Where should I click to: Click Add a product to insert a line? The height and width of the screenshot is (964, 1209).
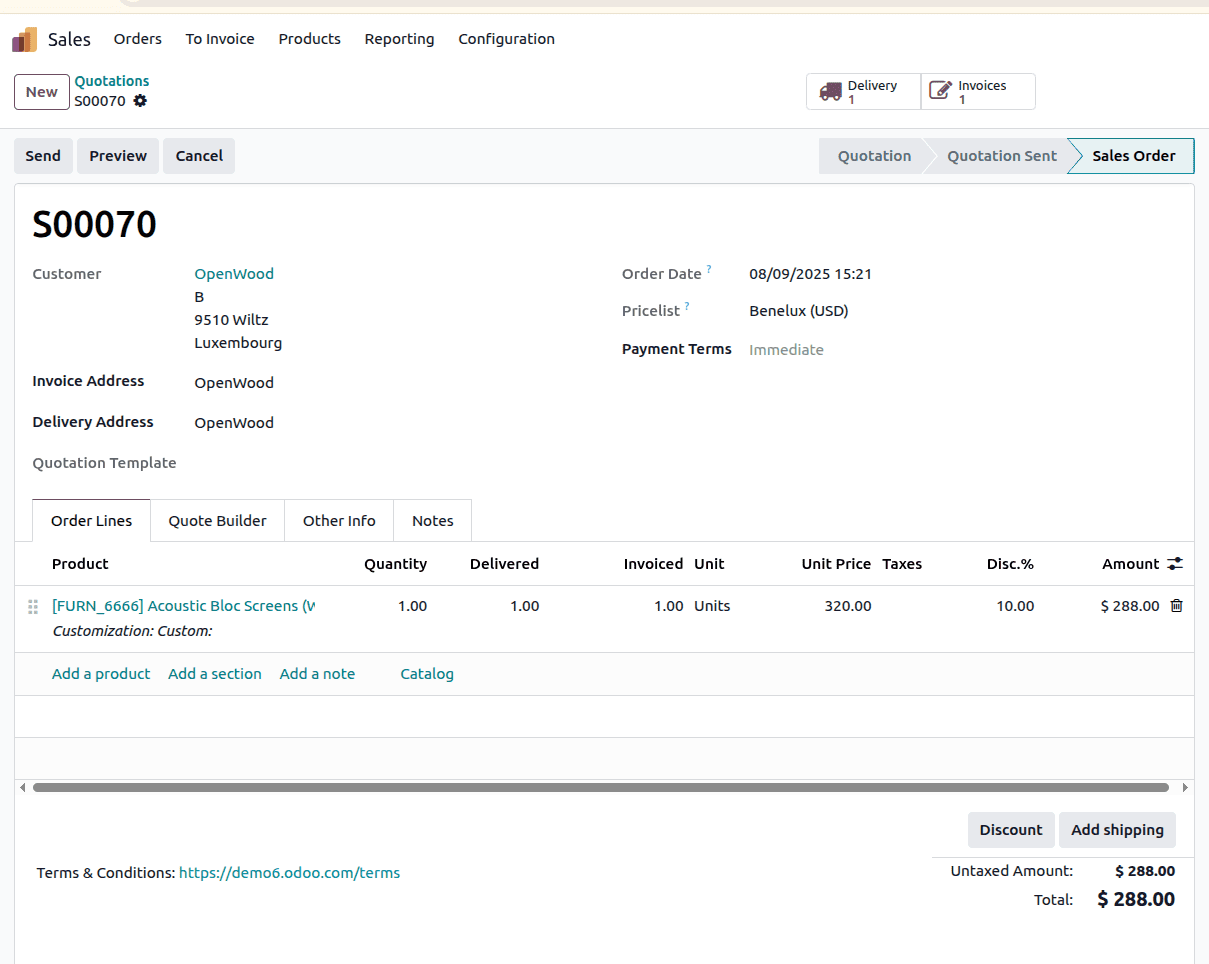coord(100,673)
